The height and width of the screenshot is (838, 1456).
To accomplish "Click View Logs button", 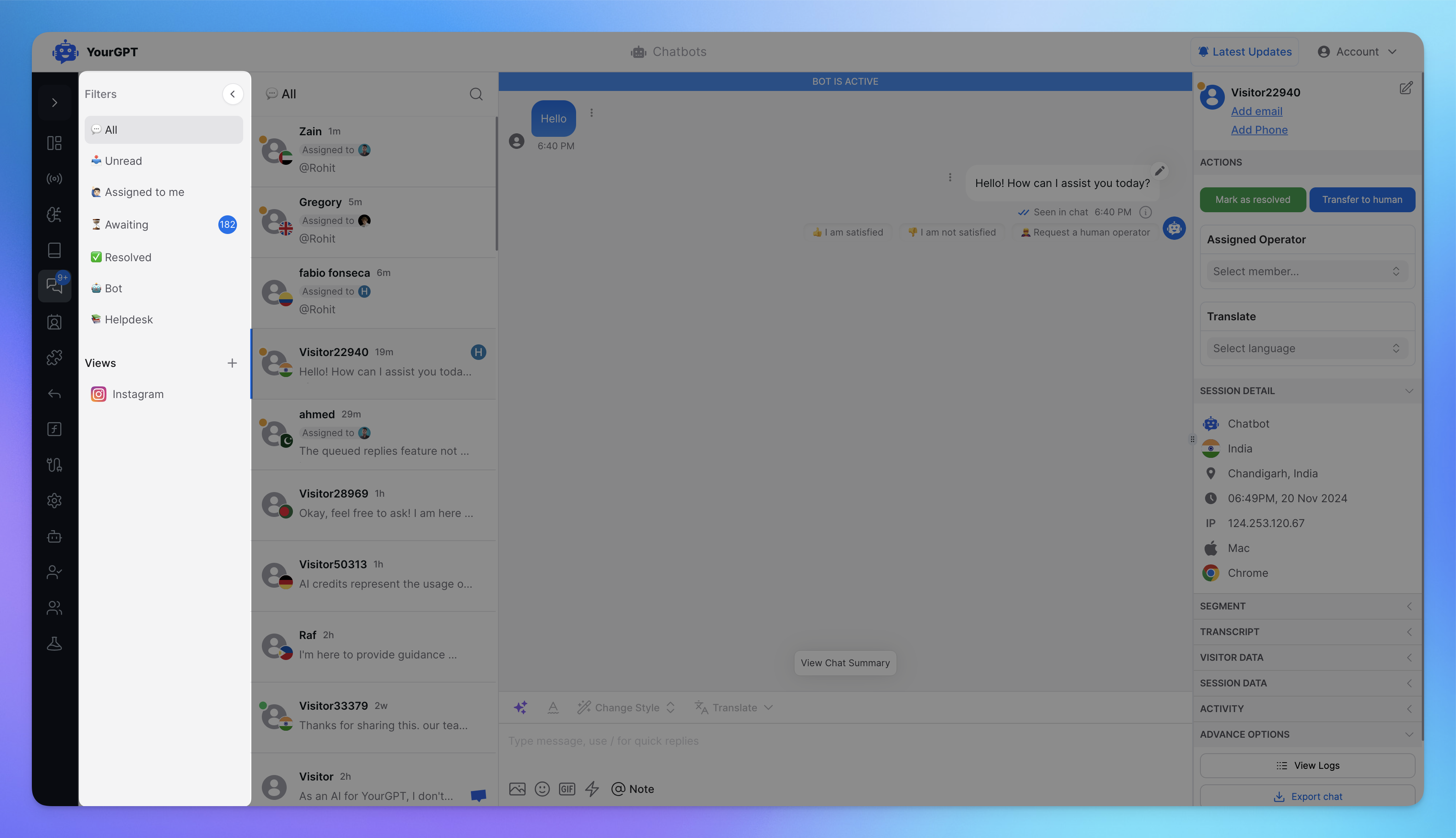I will coord(1307,765).
